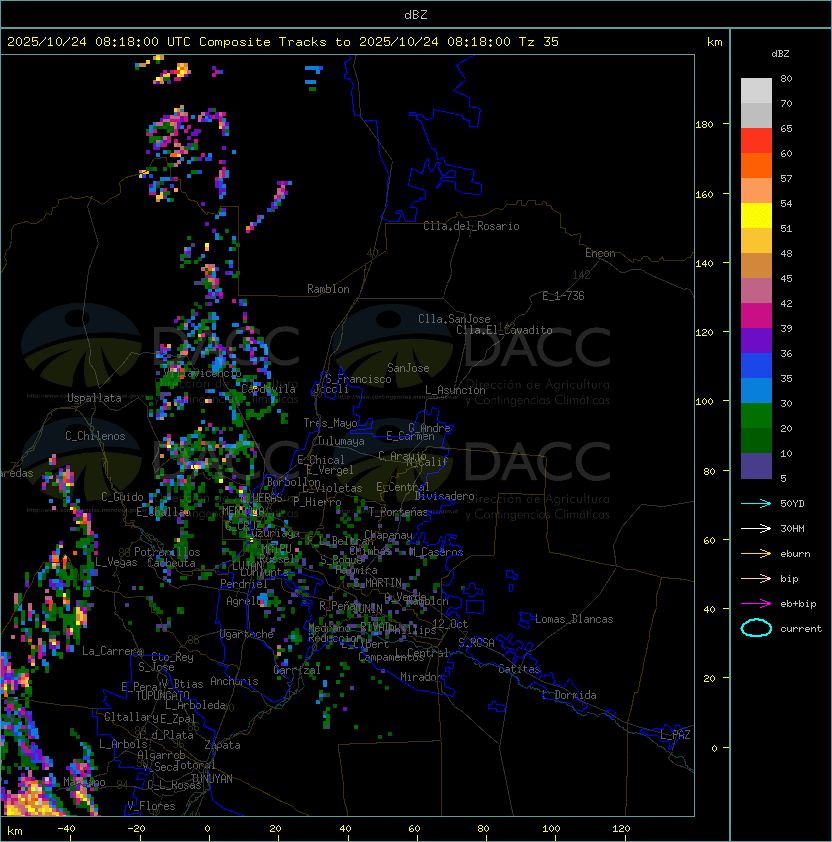Select the 54 dBZ yellow color swatch
832x842 pixels.
(x=756, y=215)
